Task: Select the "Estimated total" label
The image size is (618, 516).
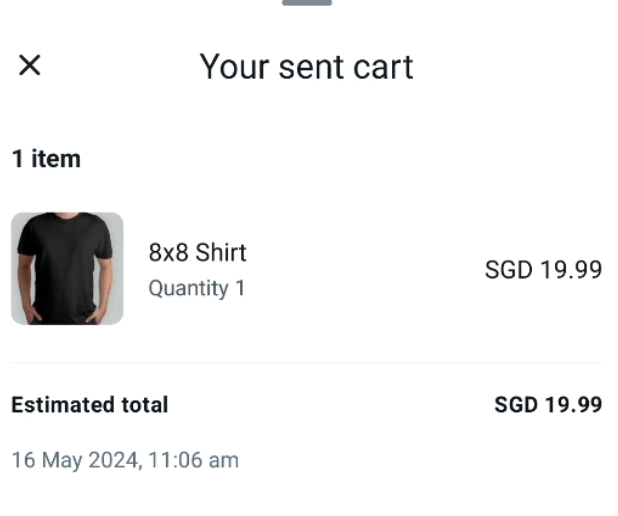Action: coord(89,405)
